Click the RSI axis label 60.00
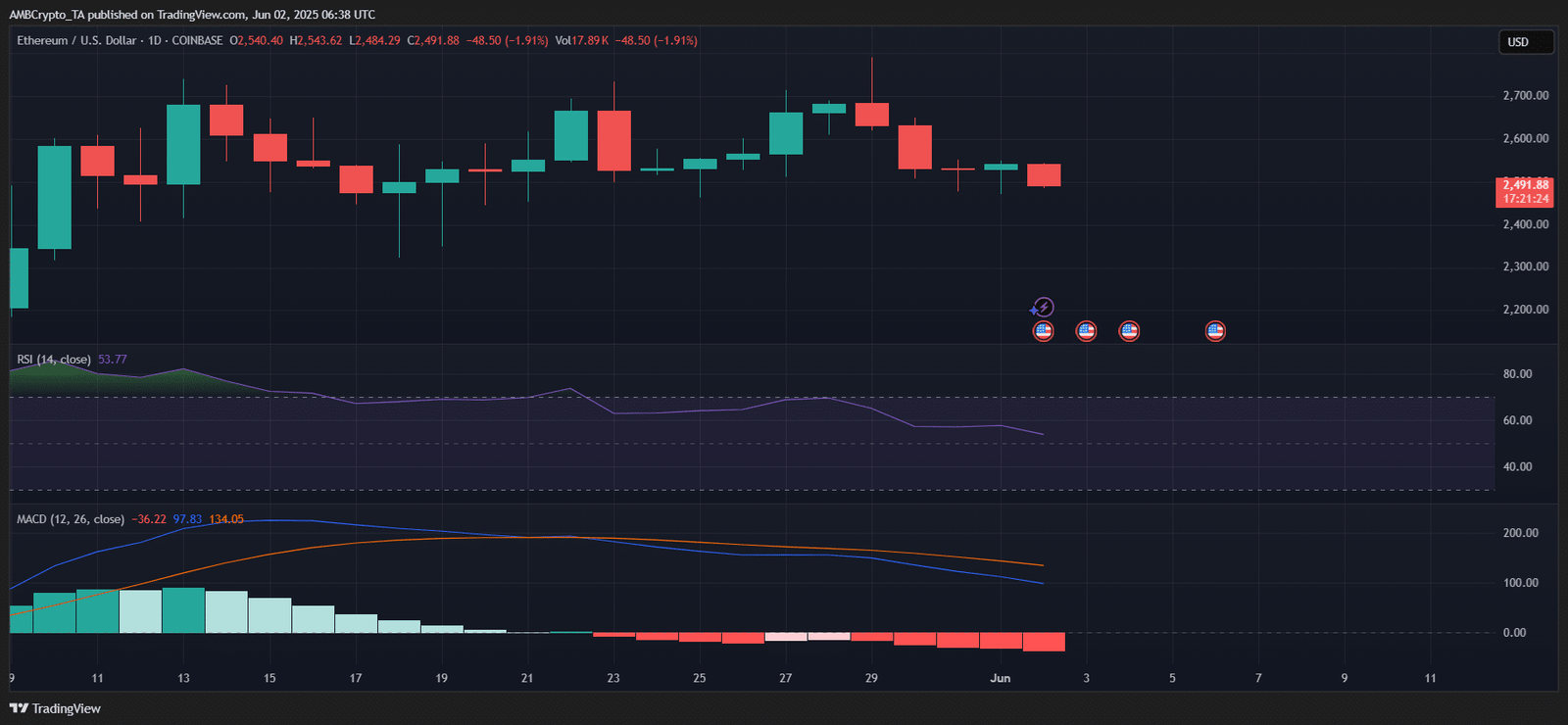 click(x=1517, y=420)
